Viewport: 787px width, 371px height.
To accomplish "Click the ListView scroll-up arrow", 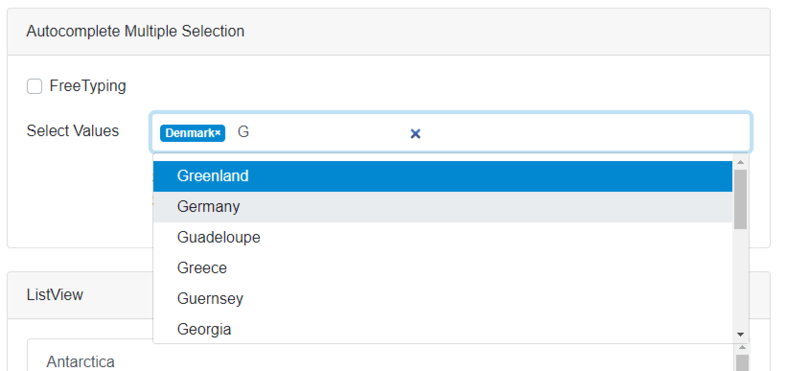I will click(742, 347).
